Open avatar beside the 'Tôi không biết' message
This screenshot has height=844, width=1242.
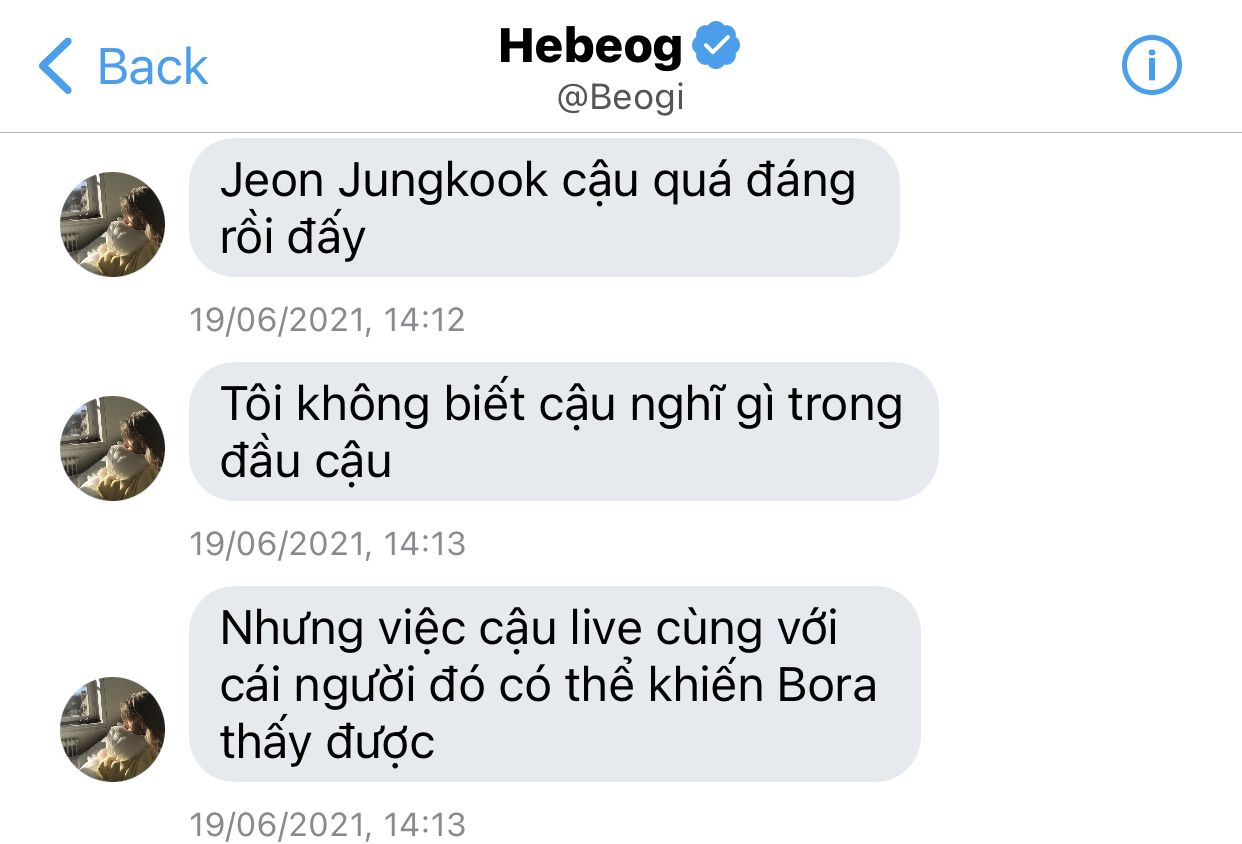[x=113, y=448]
